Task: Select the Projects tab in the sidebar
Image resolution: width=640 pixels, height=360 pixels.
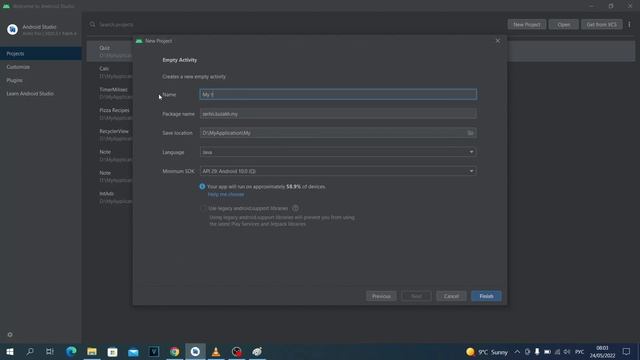Action: 41,53
